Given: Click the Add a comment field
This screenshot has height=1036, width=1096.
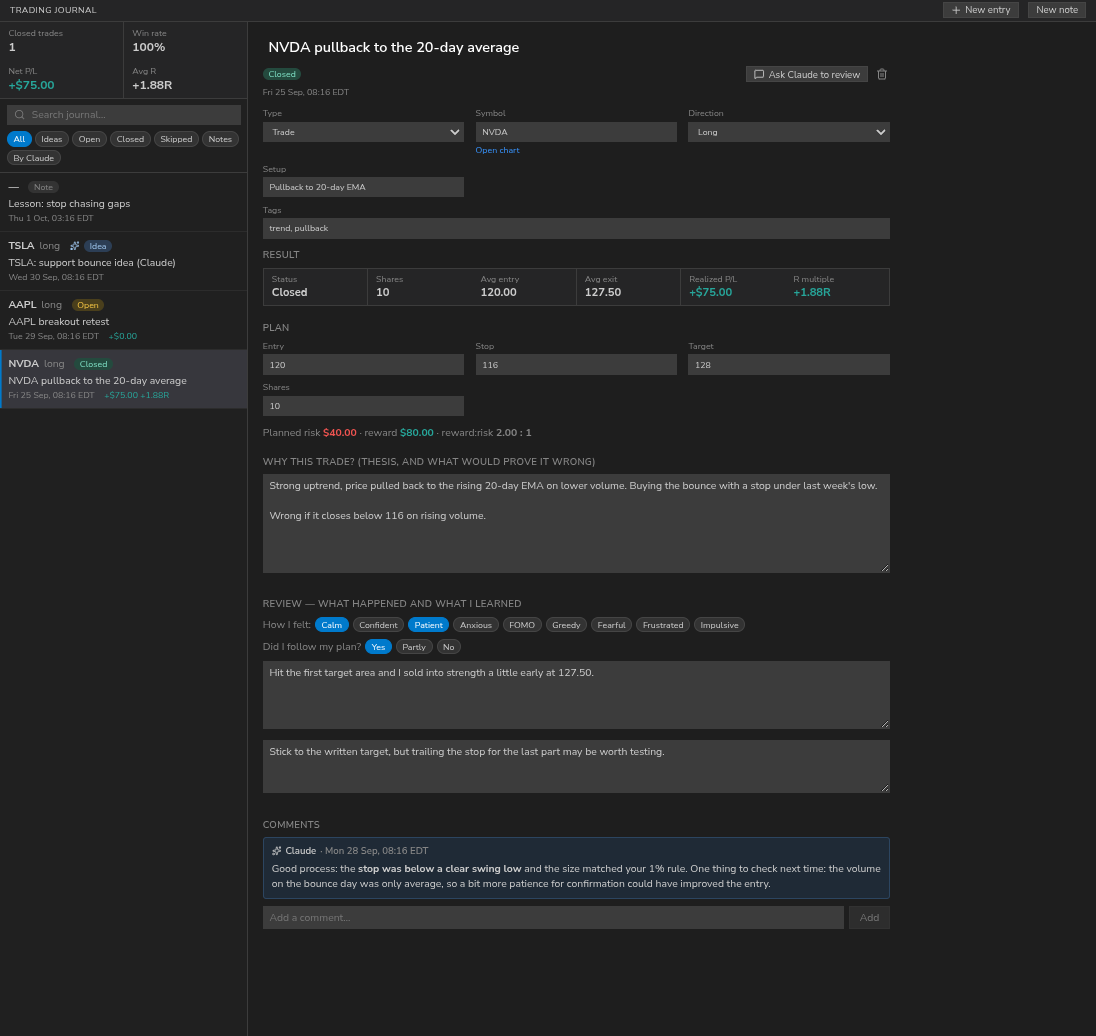Looking at the screenshot, I should coord(553,918).
